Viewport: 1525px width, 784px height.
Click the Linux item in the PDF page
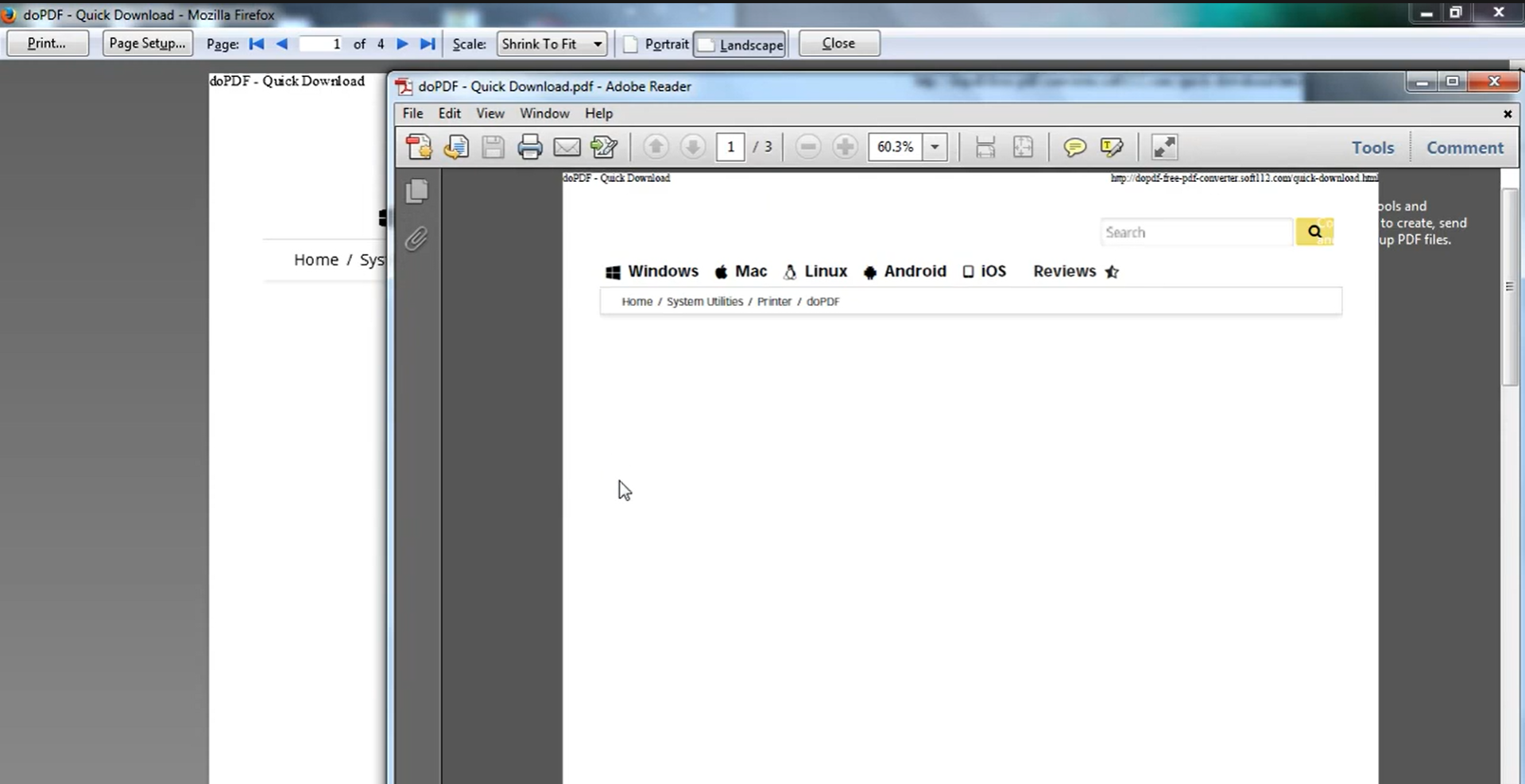[x=815, y=272]
